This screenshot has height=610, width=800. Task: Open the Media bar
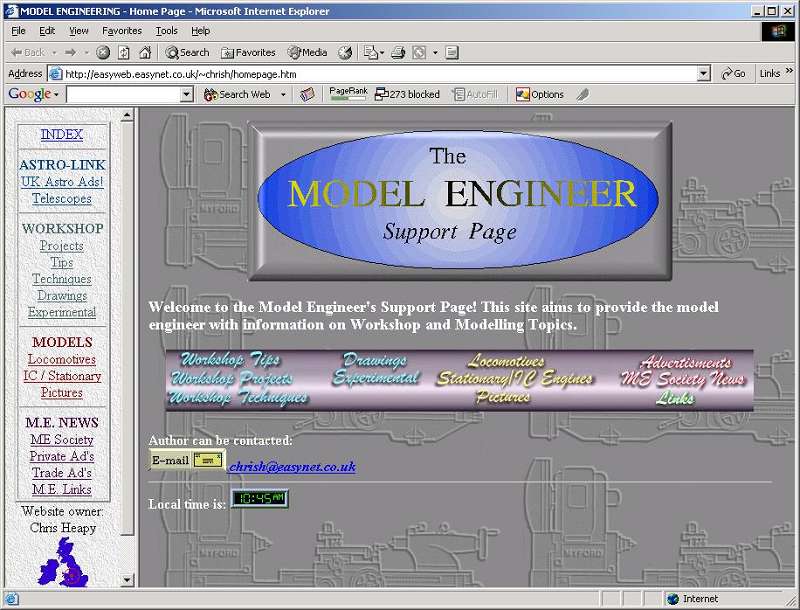307,52
